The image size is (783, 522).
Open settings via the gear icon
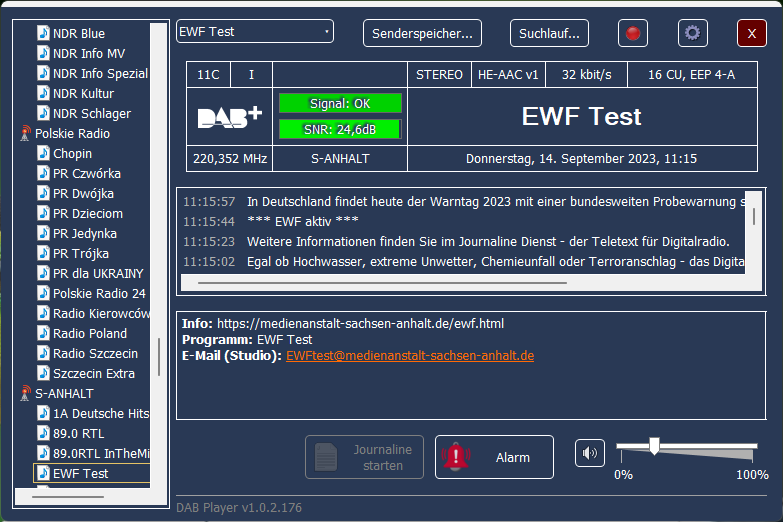[x=692, y=33]
